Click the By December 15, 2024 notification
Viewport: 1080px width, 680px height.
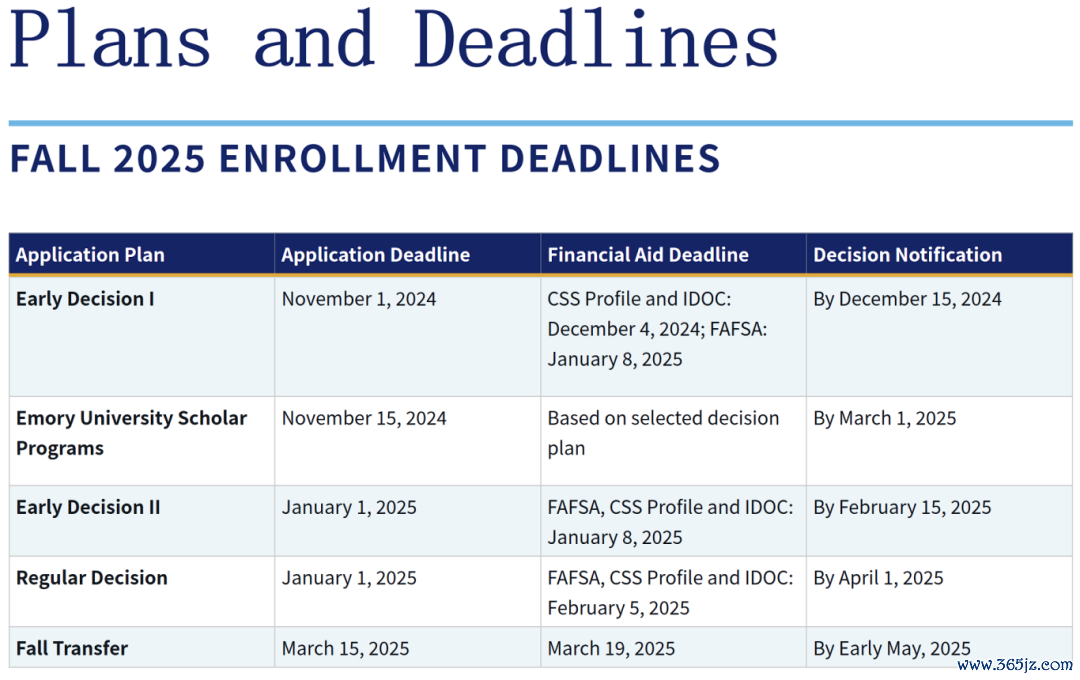907,299
